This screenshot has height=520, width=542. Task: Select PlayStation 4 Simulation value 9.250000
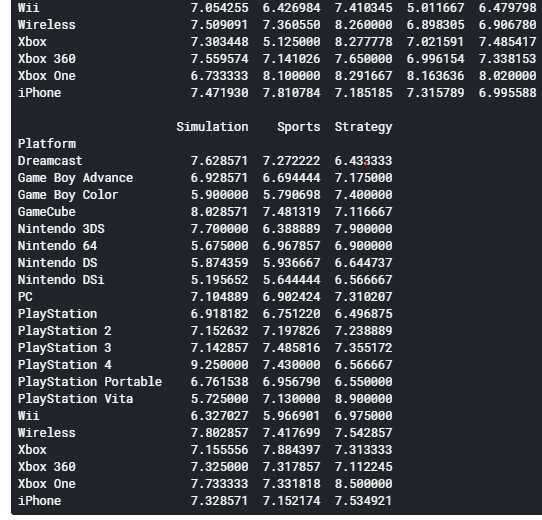[x=219, y=365]
